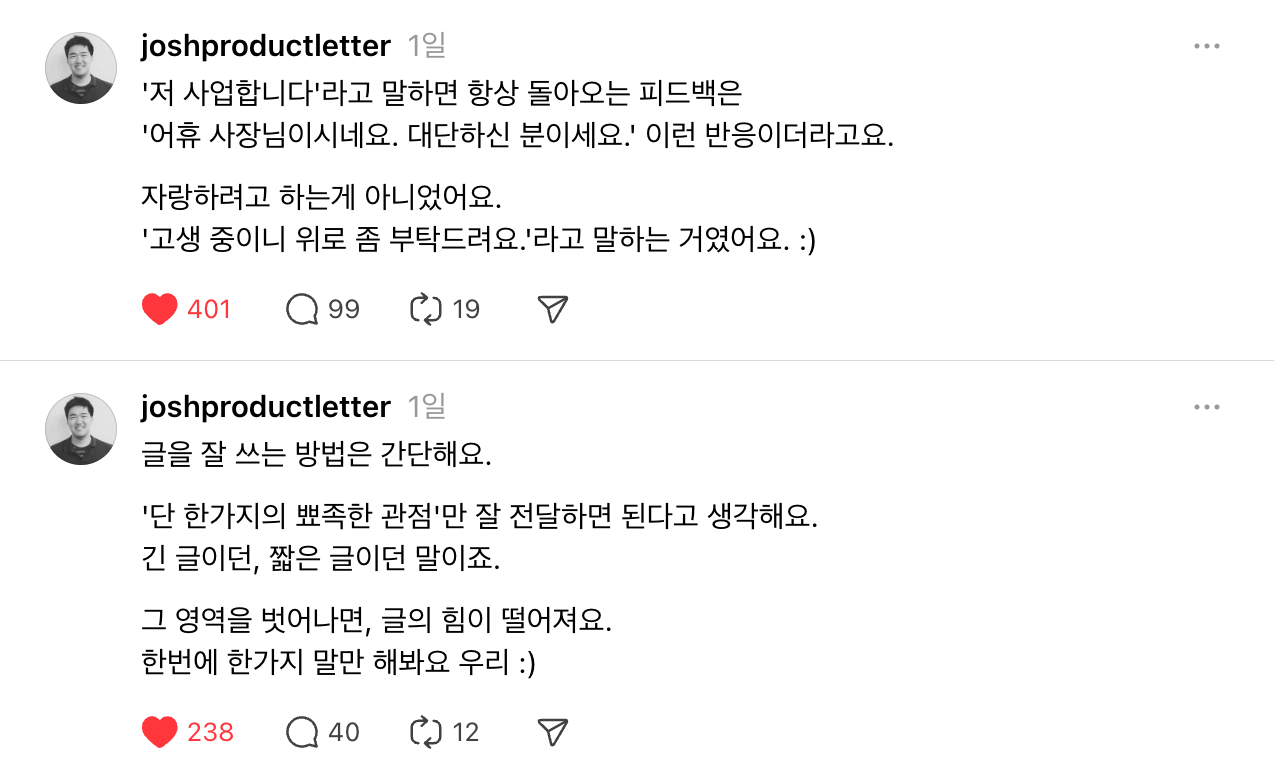Image resolution: width=1274 pixels, height=782 pixels.
Task: View the 238 likes count
Action: (210, 733)
